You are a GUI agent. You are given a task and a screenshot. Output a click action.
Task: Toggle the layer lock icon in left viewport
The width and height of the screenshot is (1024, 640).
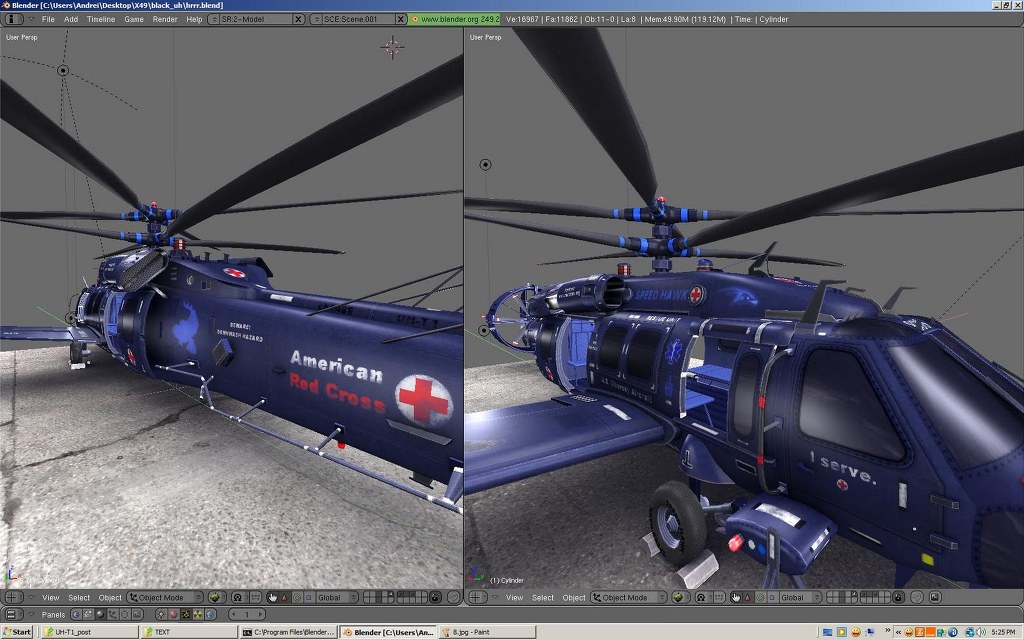(x=435, y=598)
